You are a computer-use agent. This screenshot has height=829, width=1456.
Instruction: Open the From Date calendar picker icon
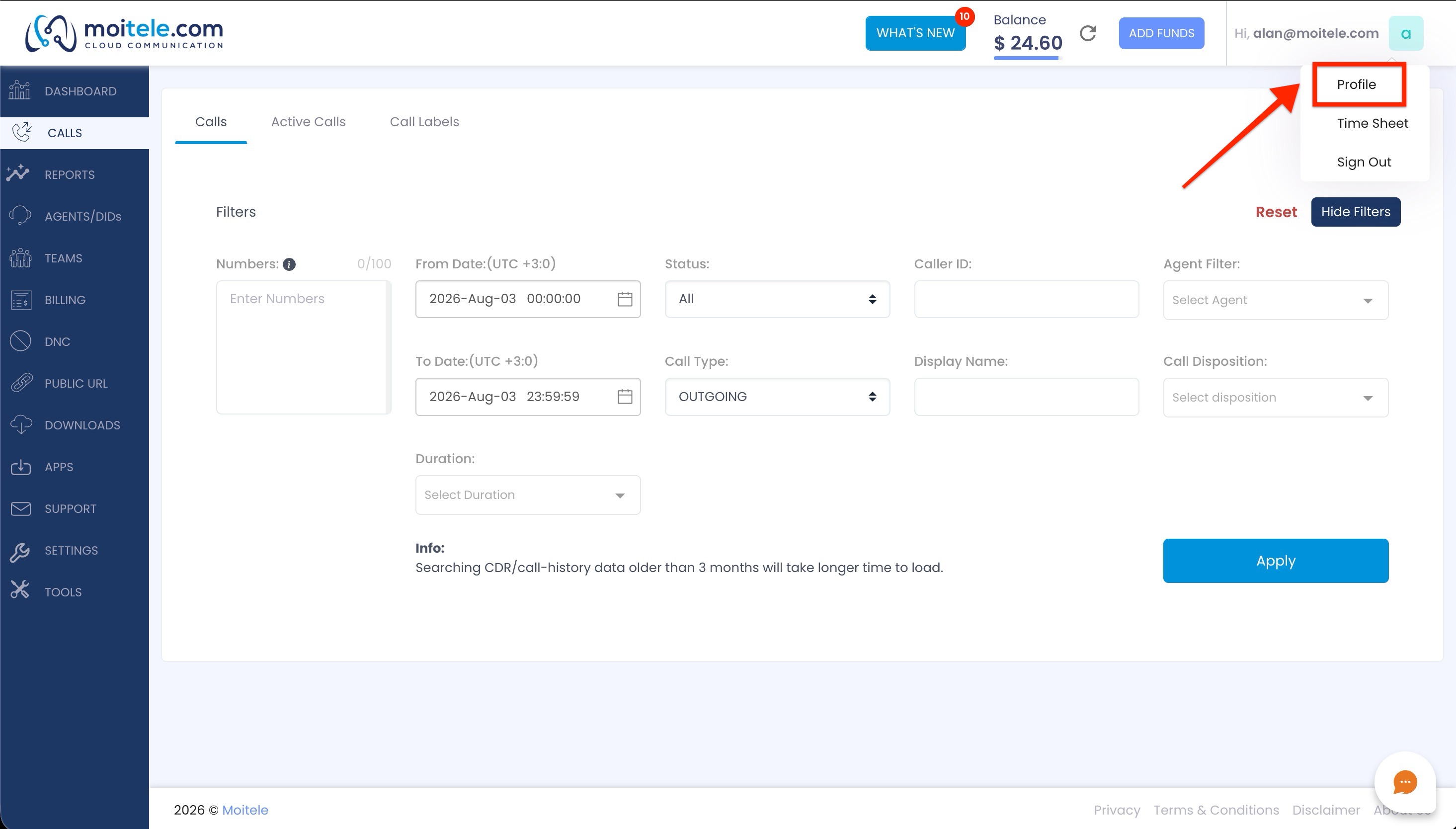point(625,299)
